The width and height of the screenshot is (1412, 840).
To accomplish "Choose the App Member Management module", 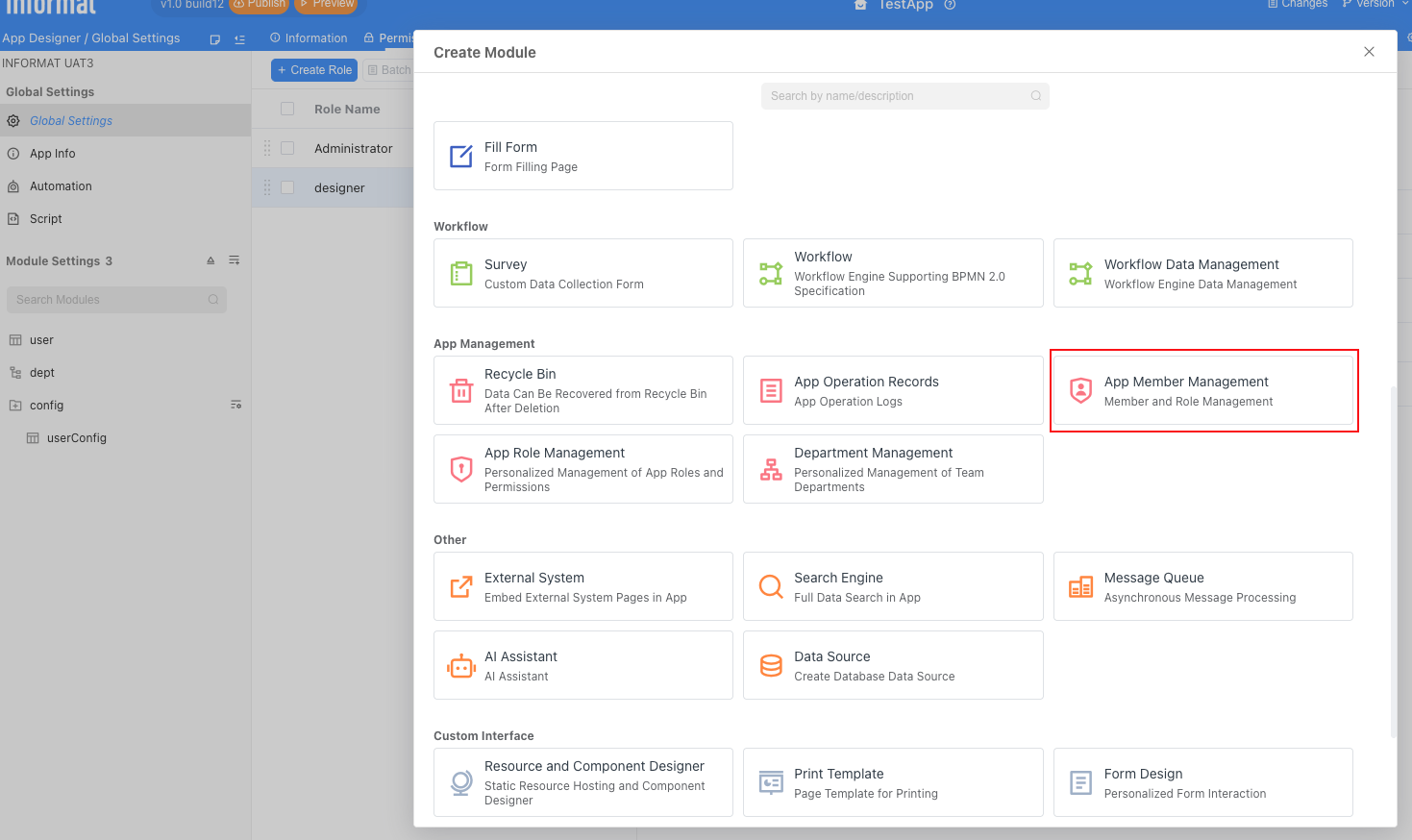I will point(1202,391).
